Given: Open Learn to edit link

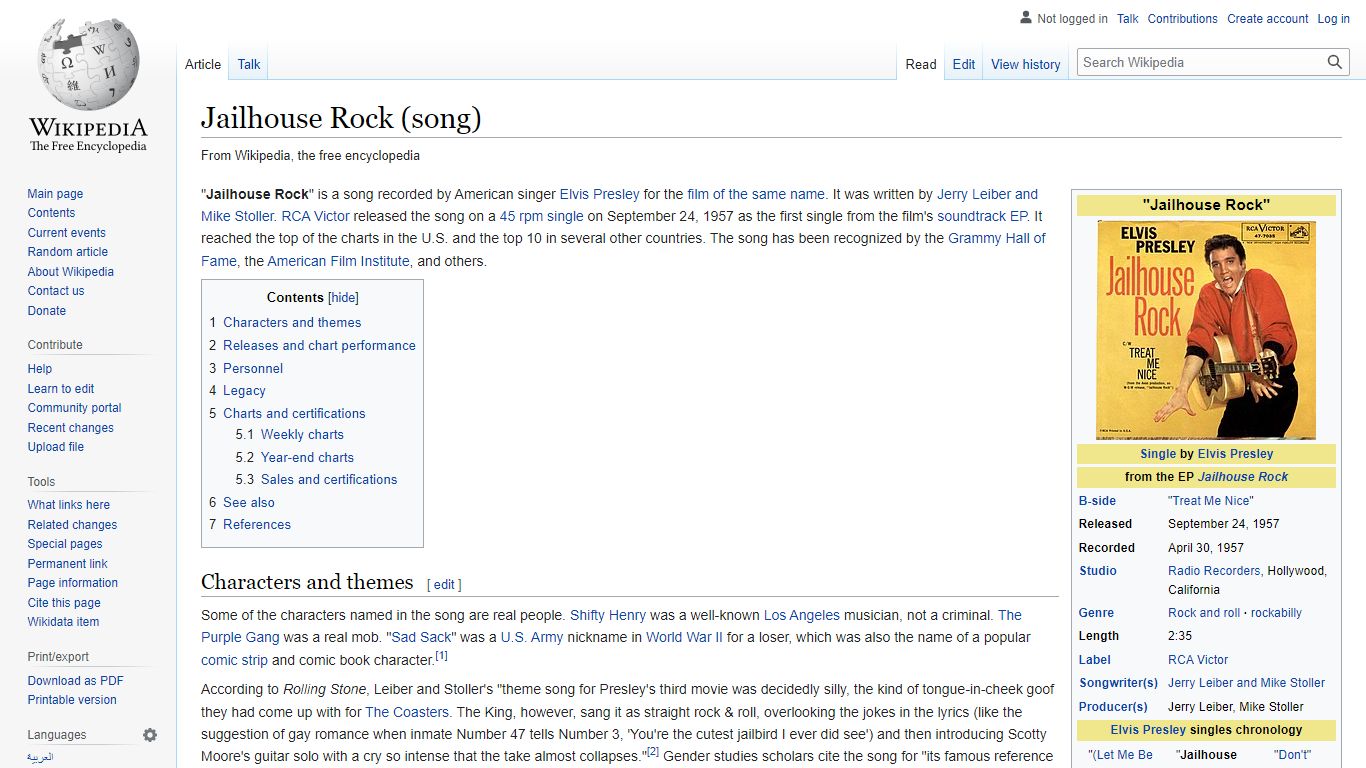Looking at the screenshot, I should (61, 389).
